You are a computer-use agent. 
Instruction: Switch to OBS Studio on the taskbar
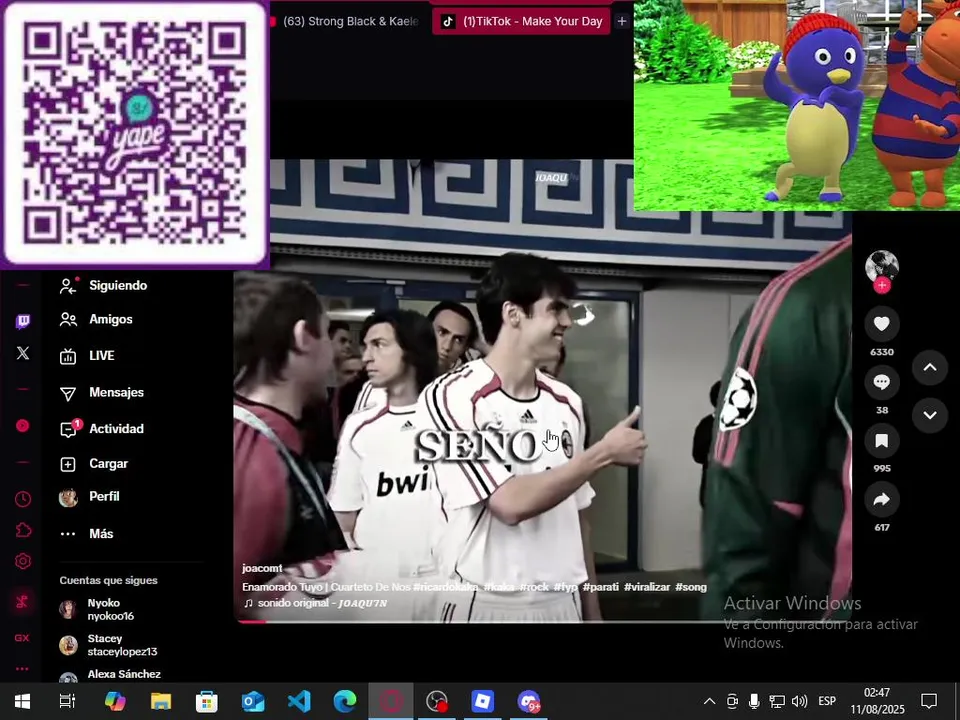click(437, 701)
